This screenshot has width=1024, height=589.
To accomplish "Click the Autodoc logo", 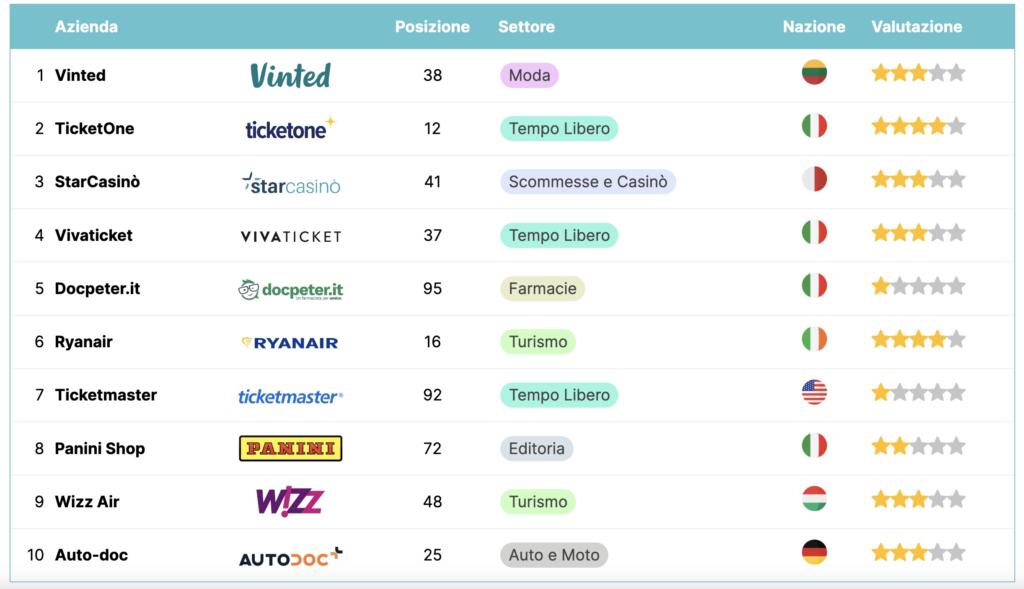I will pos(290,556).
